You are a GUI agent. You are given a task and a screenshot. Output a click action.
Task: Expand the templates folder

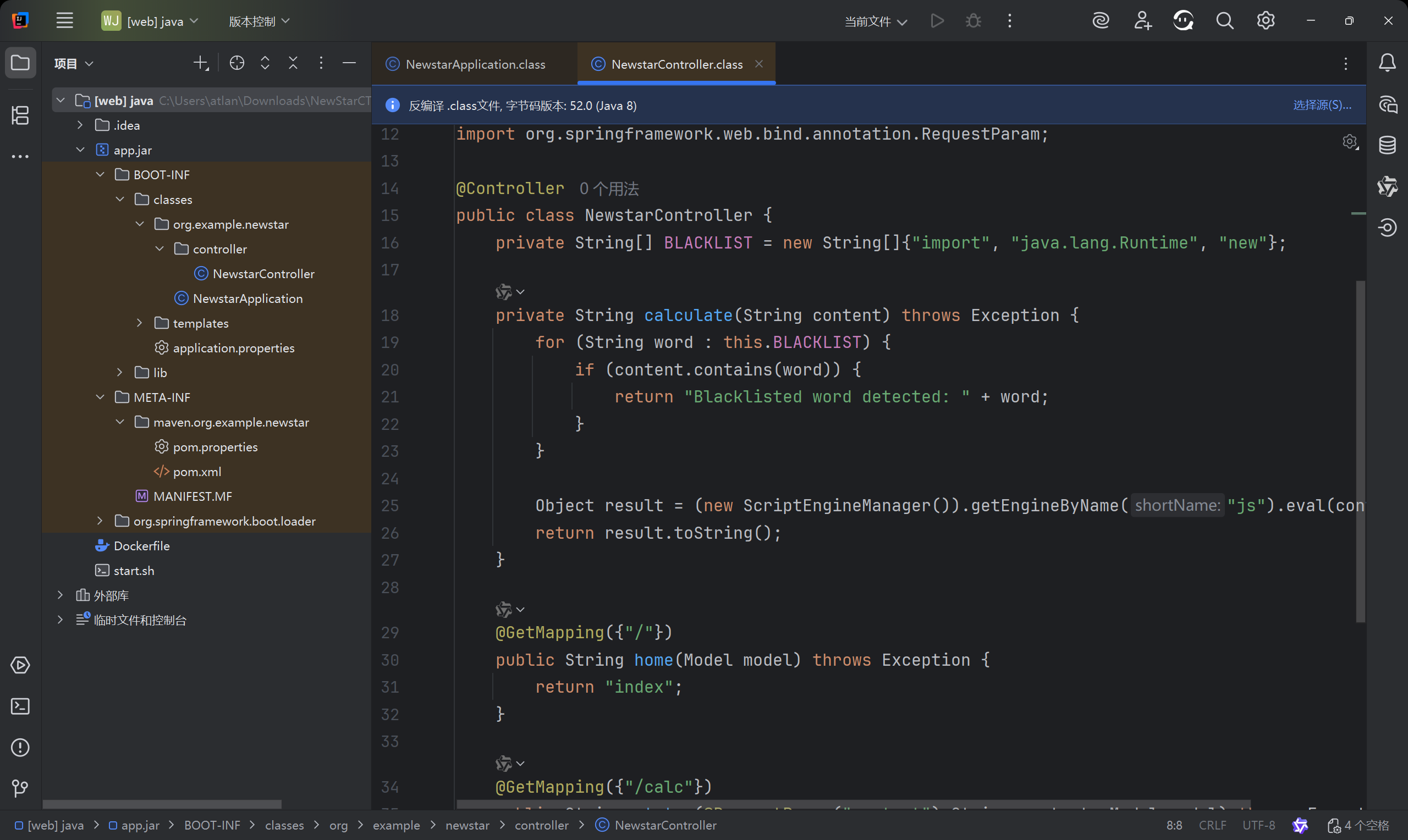point(139,323)
